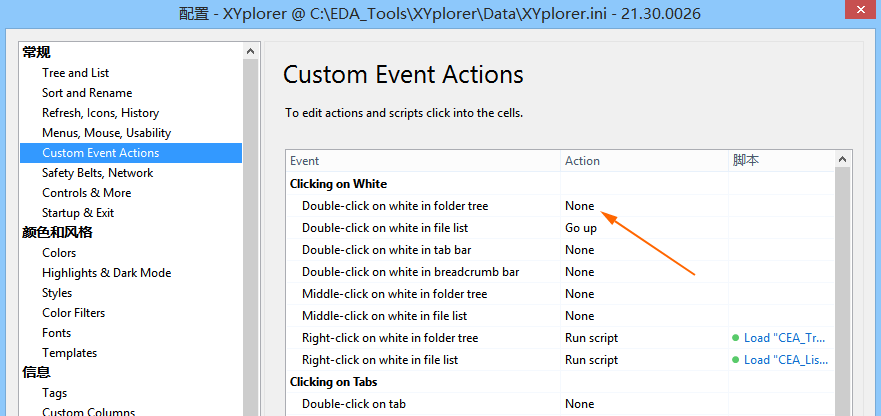Click the Action column header

(644, 161)
